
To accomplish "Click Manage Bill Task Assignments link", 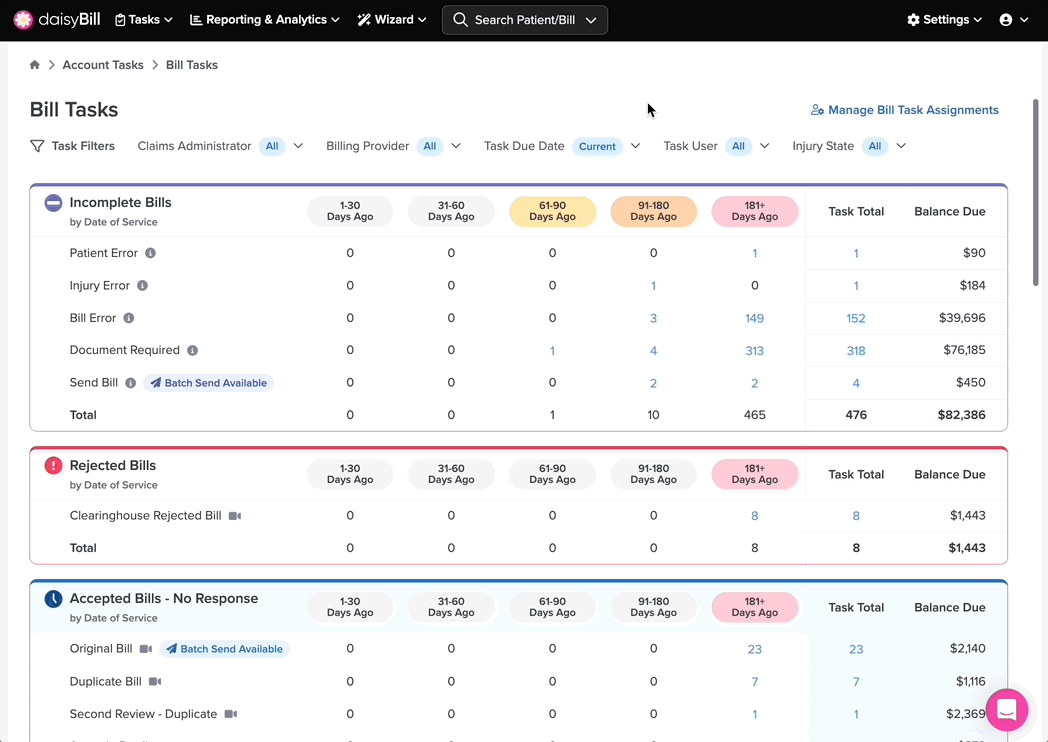I will 904,110.
